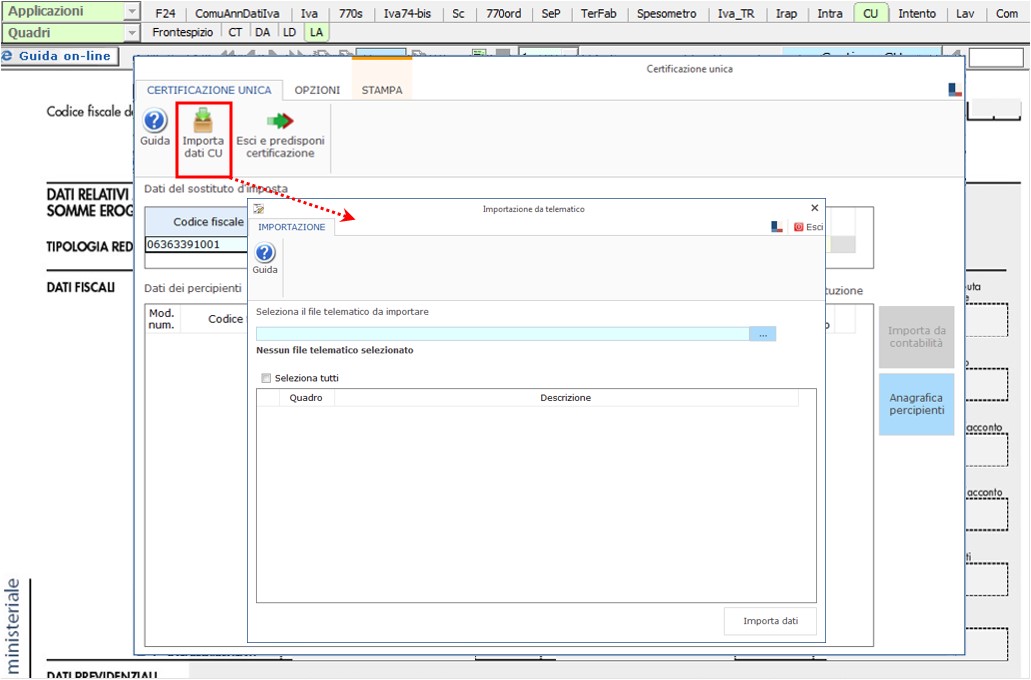Expand the Applicazioni dropdown
This screenshot has width=1031, height=680.
click(x=132, y=11)
